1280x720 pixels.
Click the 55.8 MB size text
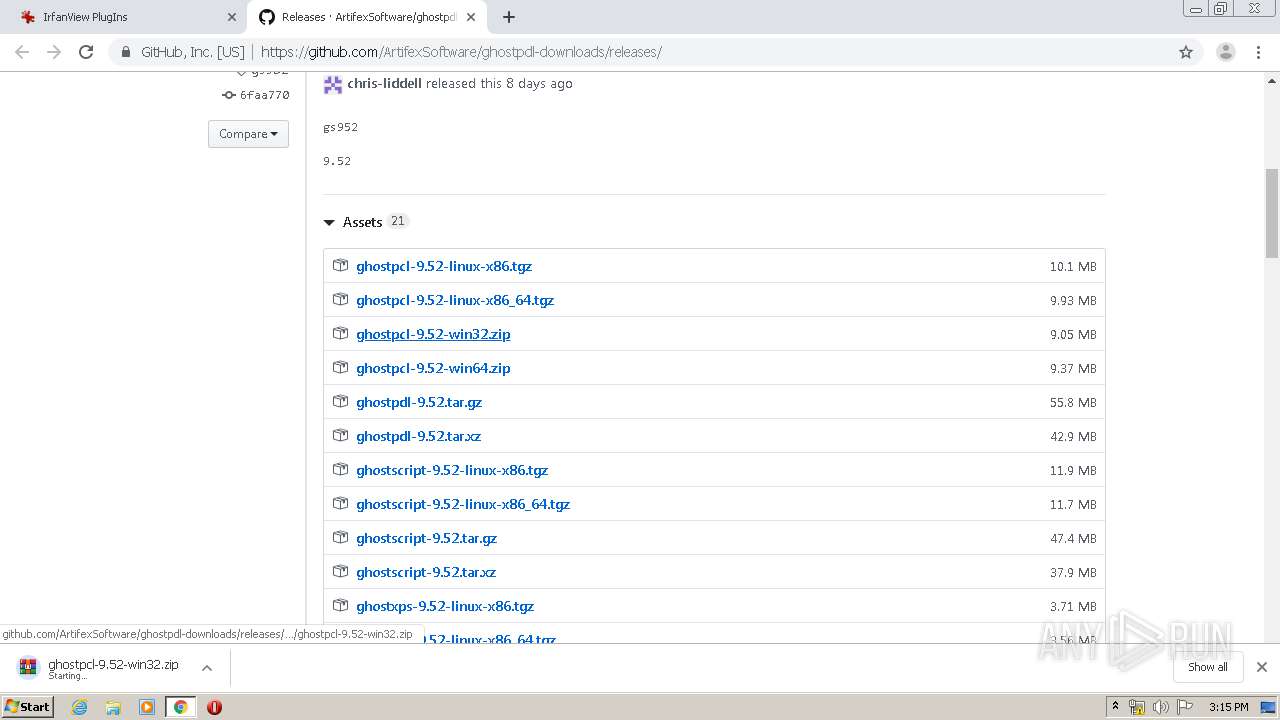pos(1073,402)
